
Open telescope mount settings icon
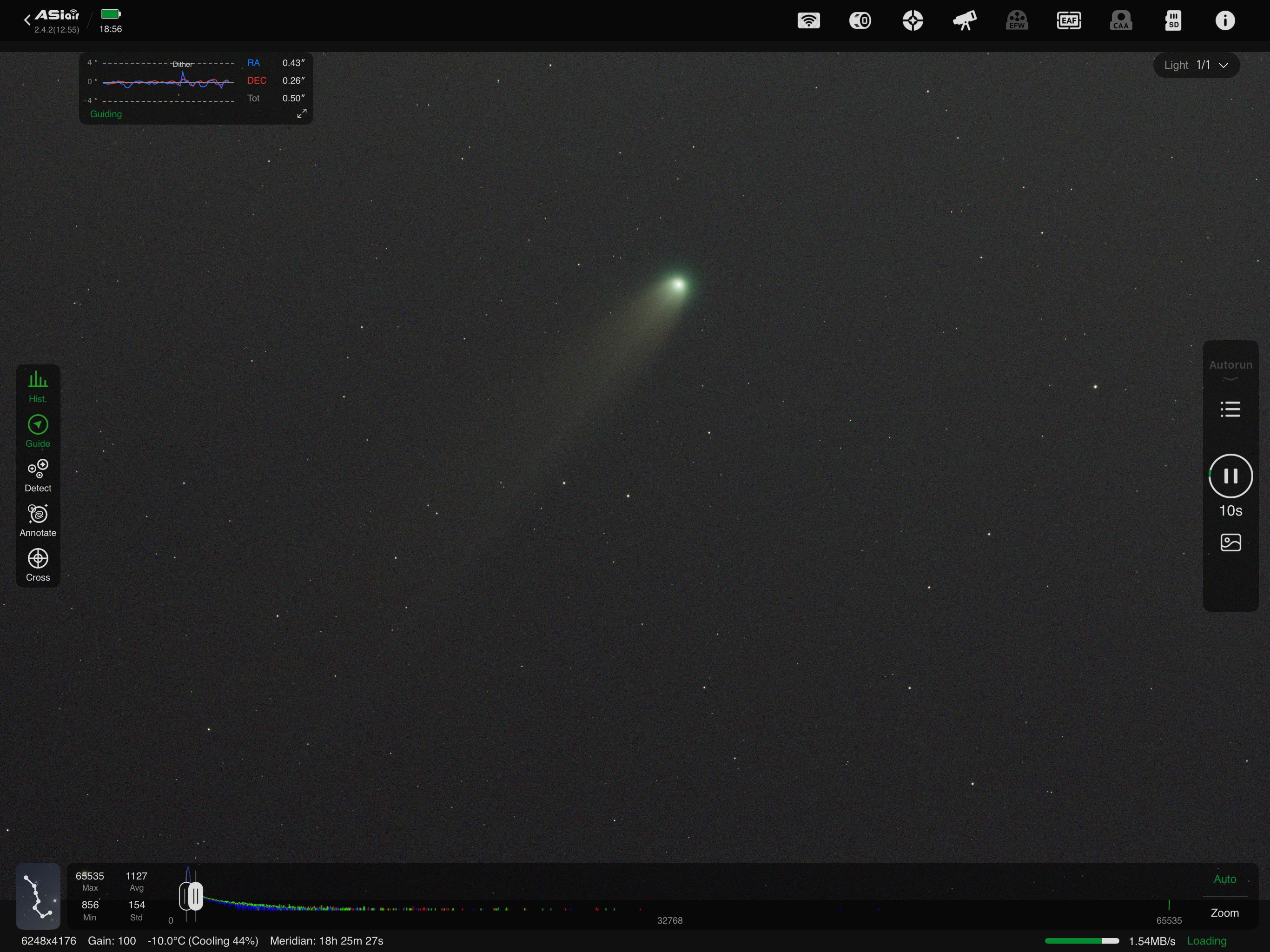tap(965, 20)
